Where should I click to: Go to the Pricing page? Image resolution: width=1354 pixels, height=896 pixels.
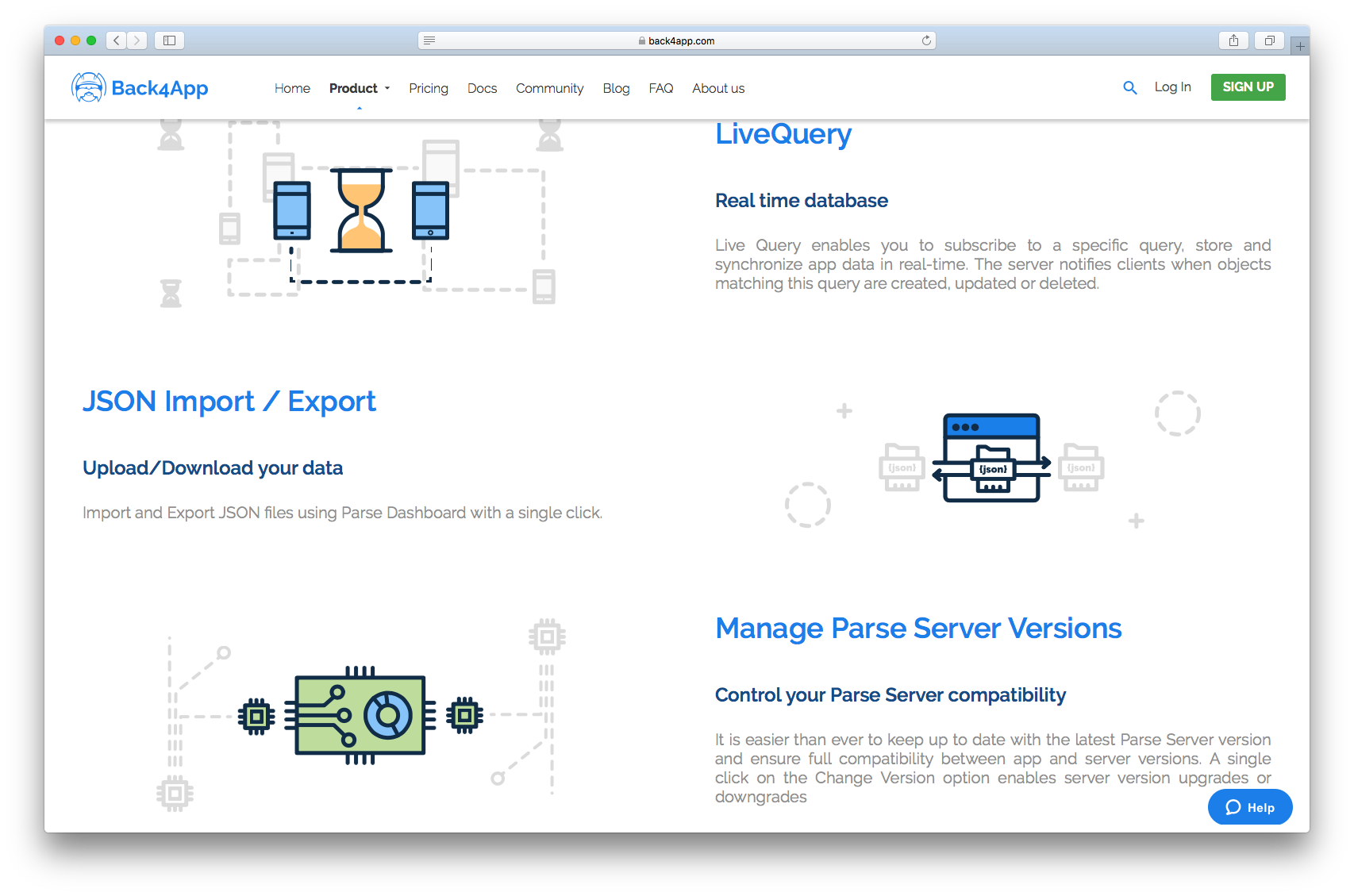point(429,88)
